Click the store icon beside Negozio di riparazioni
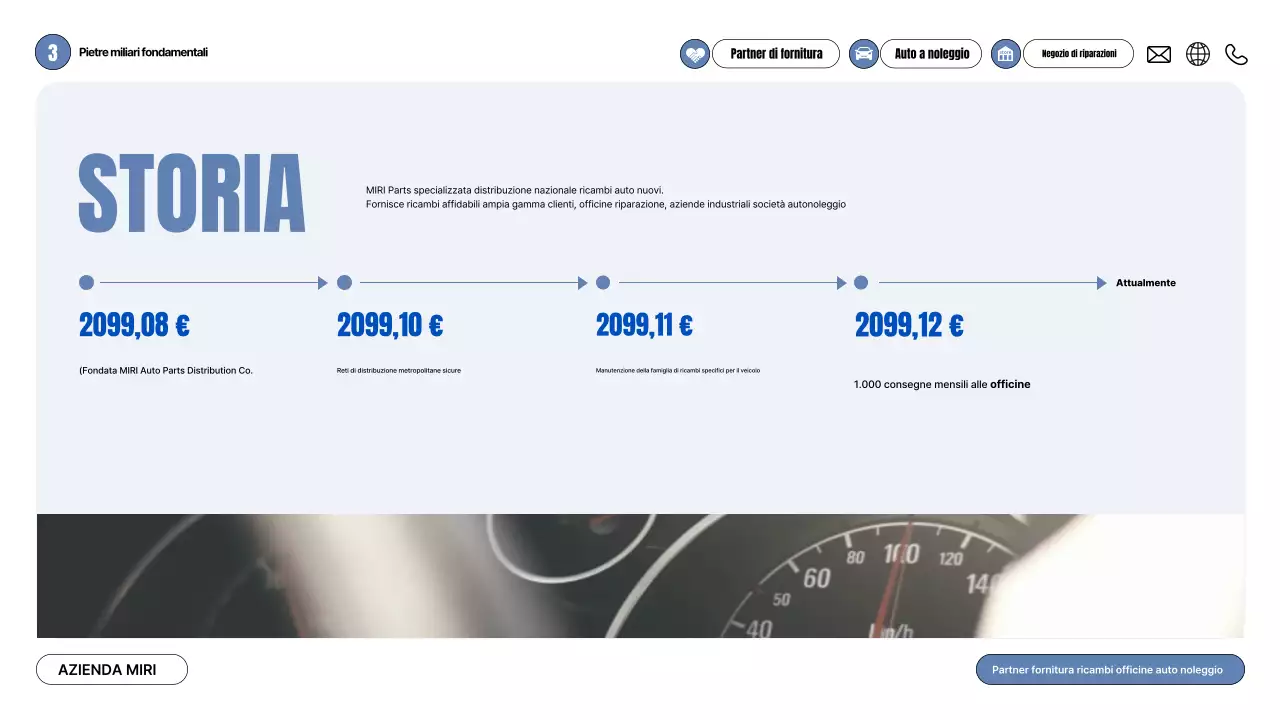This screenshot has height=720, width=1280. click(1004, 53)
